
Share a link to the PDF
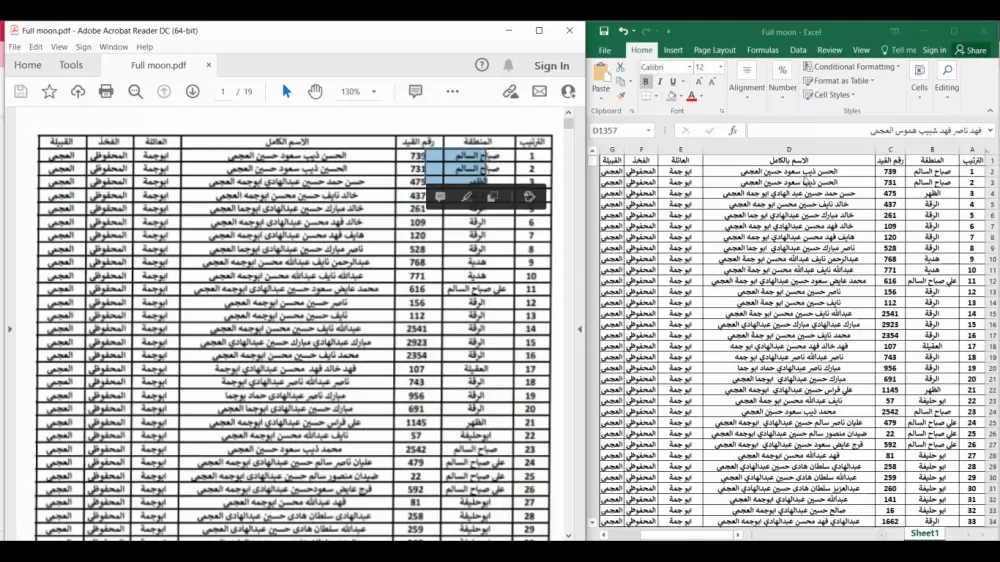[x=510, y=92]
